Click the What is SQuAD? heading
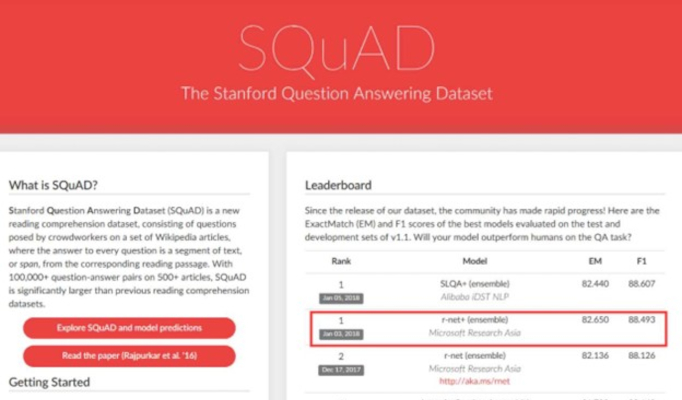The height and width of the screenshot is (400, 682). click(x=60, y=185)
